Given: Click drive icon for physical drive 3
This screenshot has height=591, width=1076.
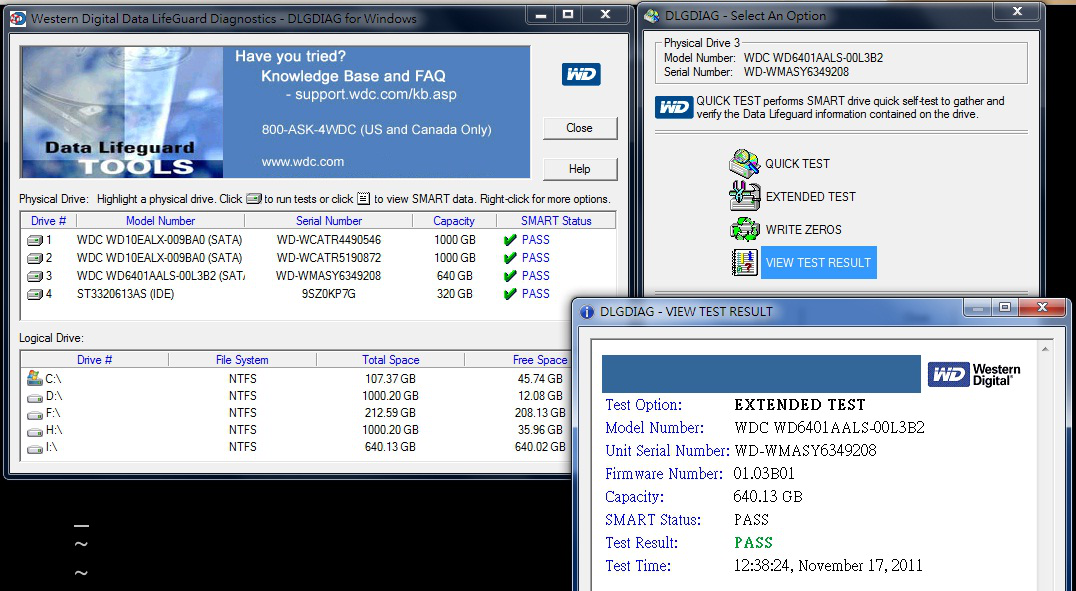Looking at the screenshot, I should click(34, 276).
